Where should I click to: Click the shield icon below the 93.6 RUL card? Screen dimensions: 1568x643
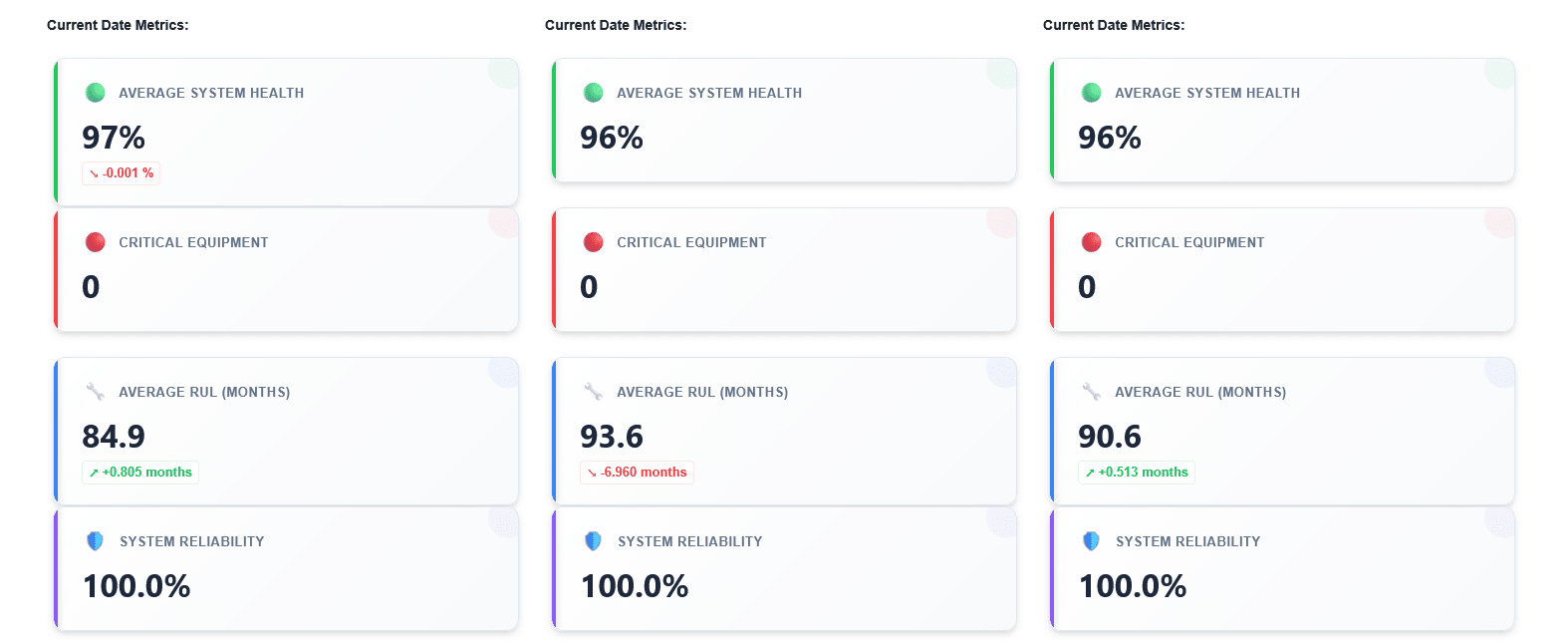point(594,541)
